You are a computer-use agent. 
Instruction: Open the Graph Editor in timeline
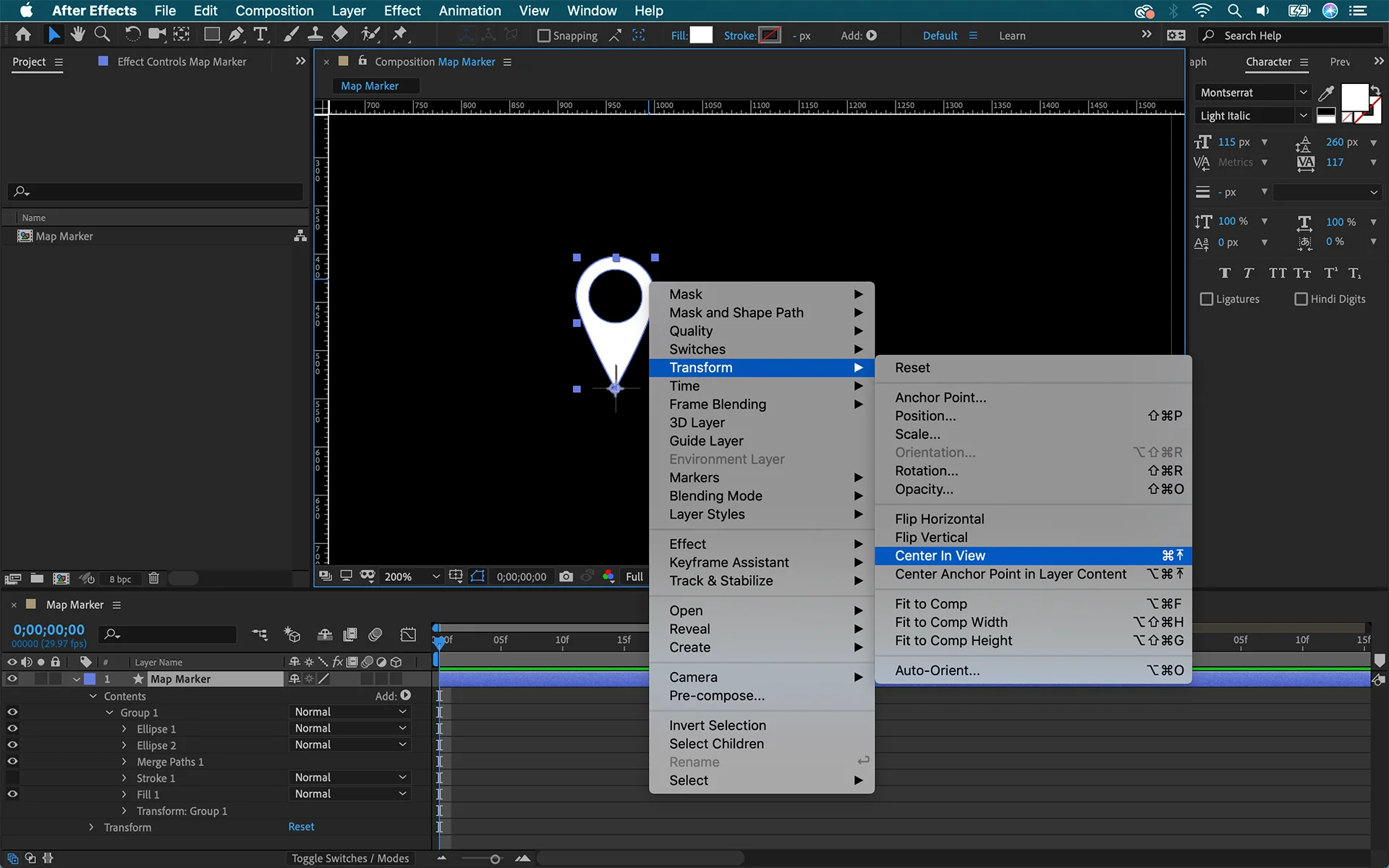(x=408, y=635)
